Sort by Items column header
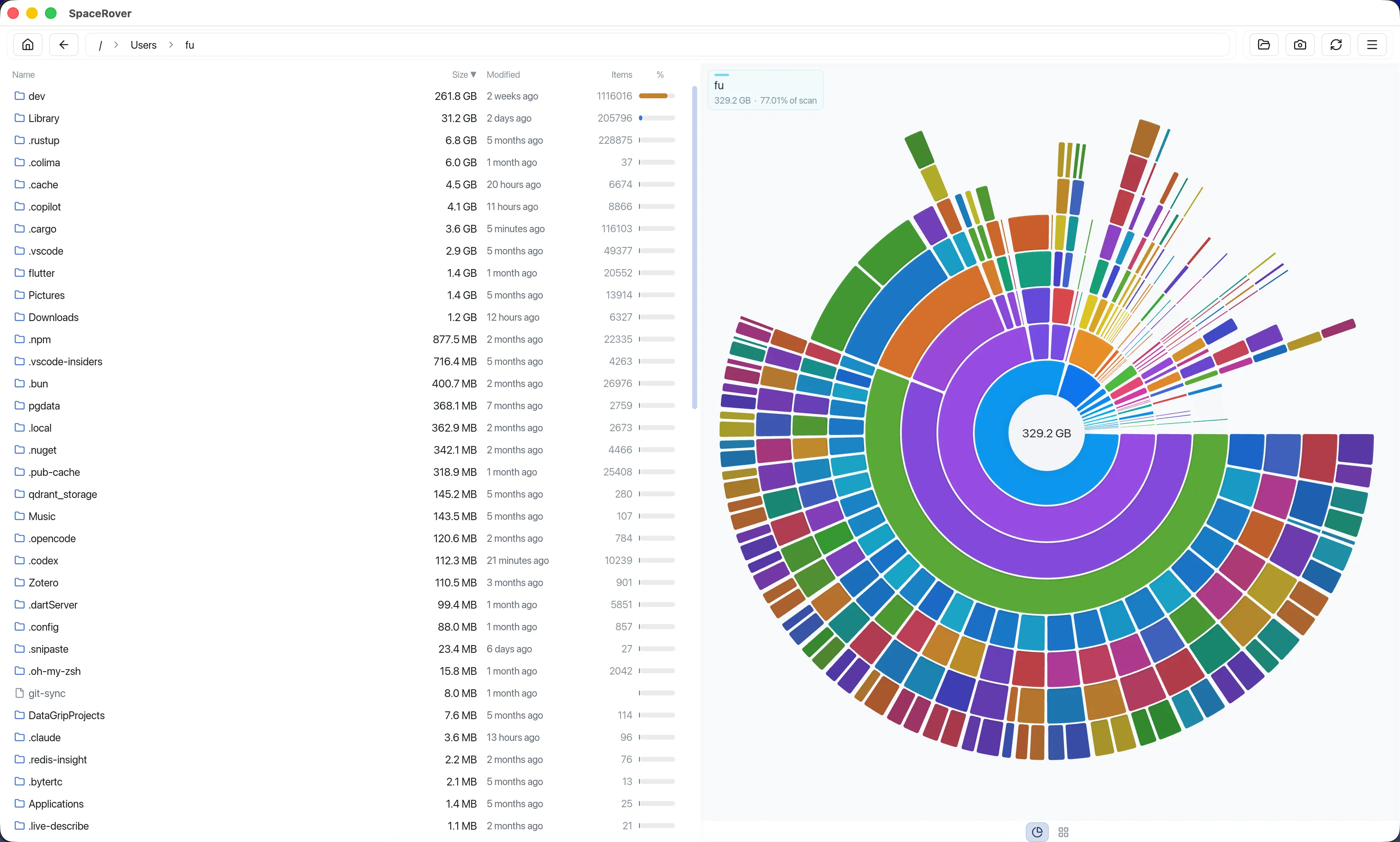The height and width of the screenshot is (842, 1400). (621, 75)
